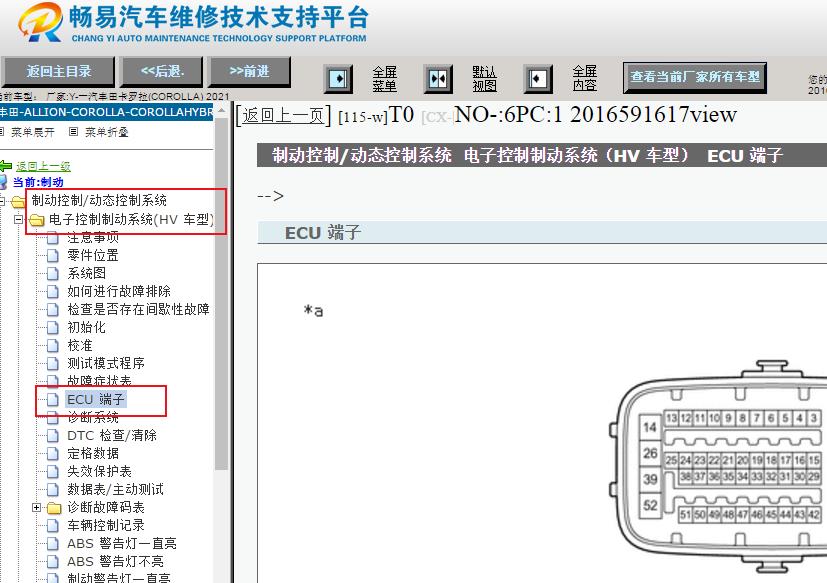Open the 诊断故障码表 folder
Image resolution: width=827 pixels, height=583 pixels.
[106, 508]
